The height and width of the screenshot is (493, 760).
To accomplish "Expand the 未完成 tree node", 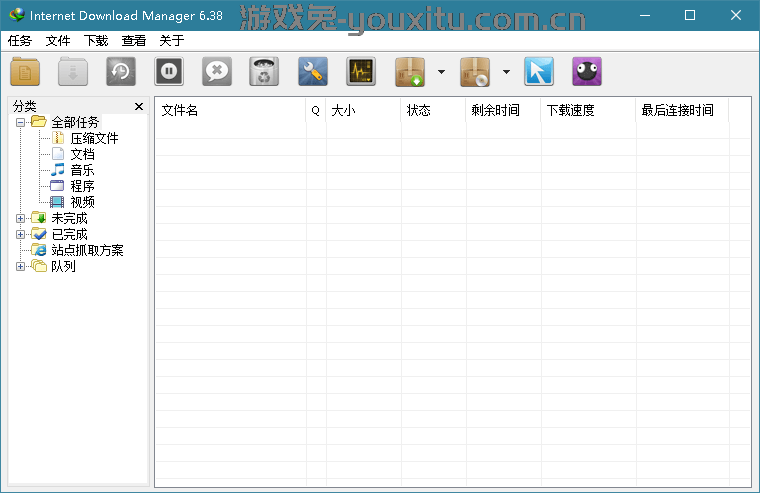I will tap(20, 218).
